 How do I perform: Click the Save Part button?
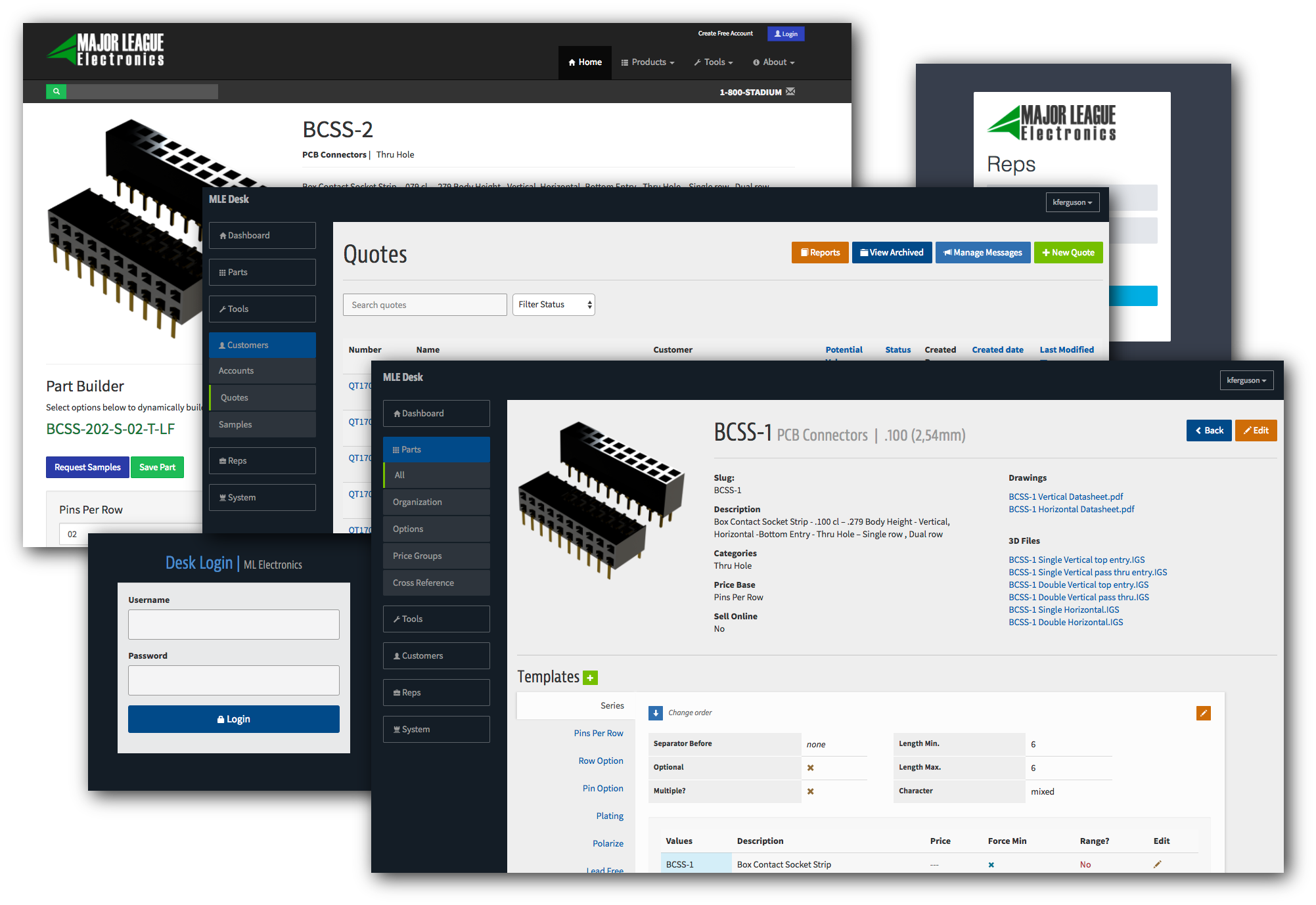[157, 467]
